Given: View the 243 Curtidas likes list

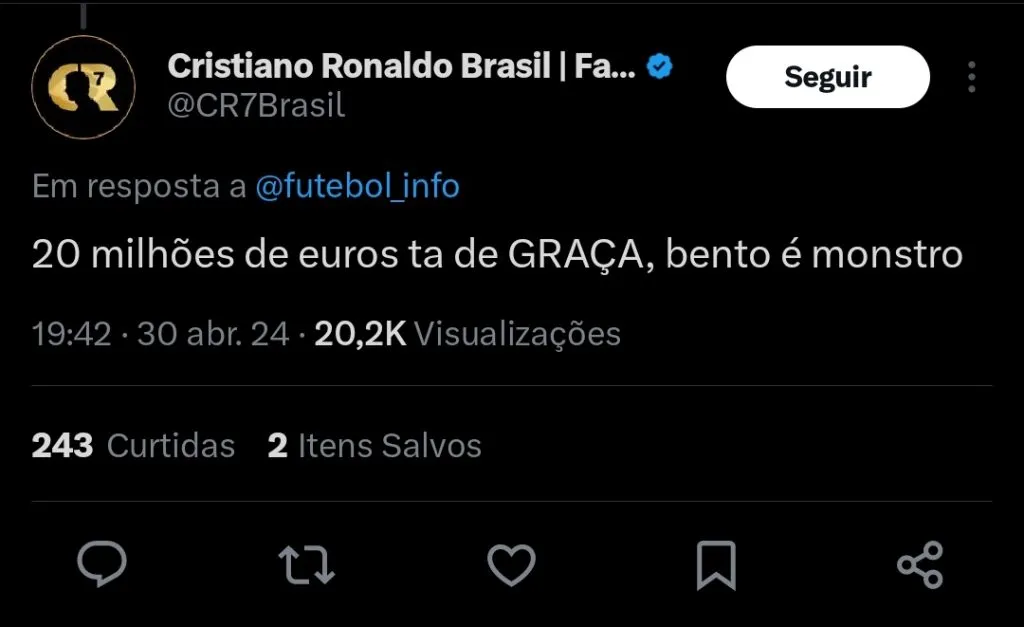Looking at the screenshot, I should [x=133, y=445].
